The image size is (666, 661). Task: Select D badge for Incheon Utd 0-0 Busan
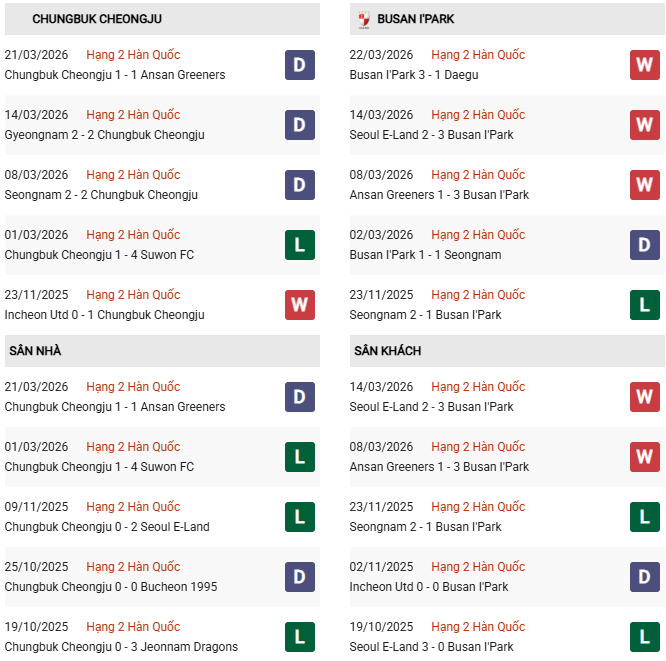point(645,577)
